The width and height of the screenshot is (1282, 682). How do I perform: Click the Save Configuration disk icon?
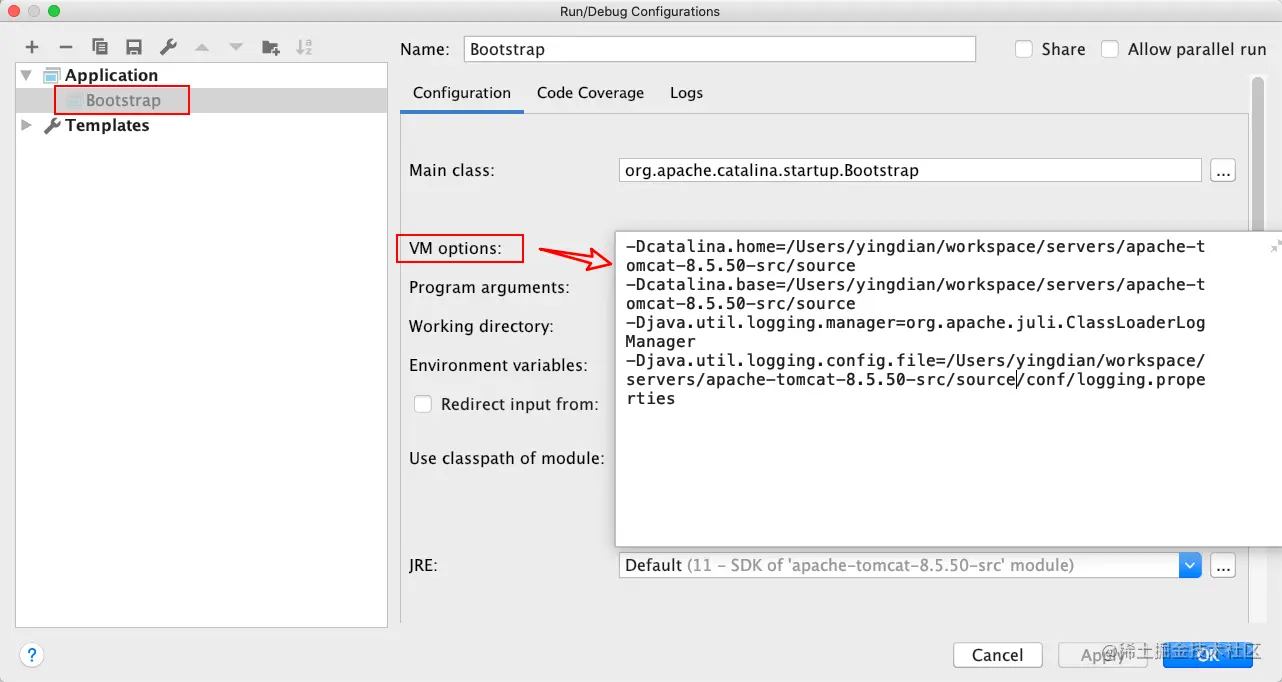[x=134, y=47]
